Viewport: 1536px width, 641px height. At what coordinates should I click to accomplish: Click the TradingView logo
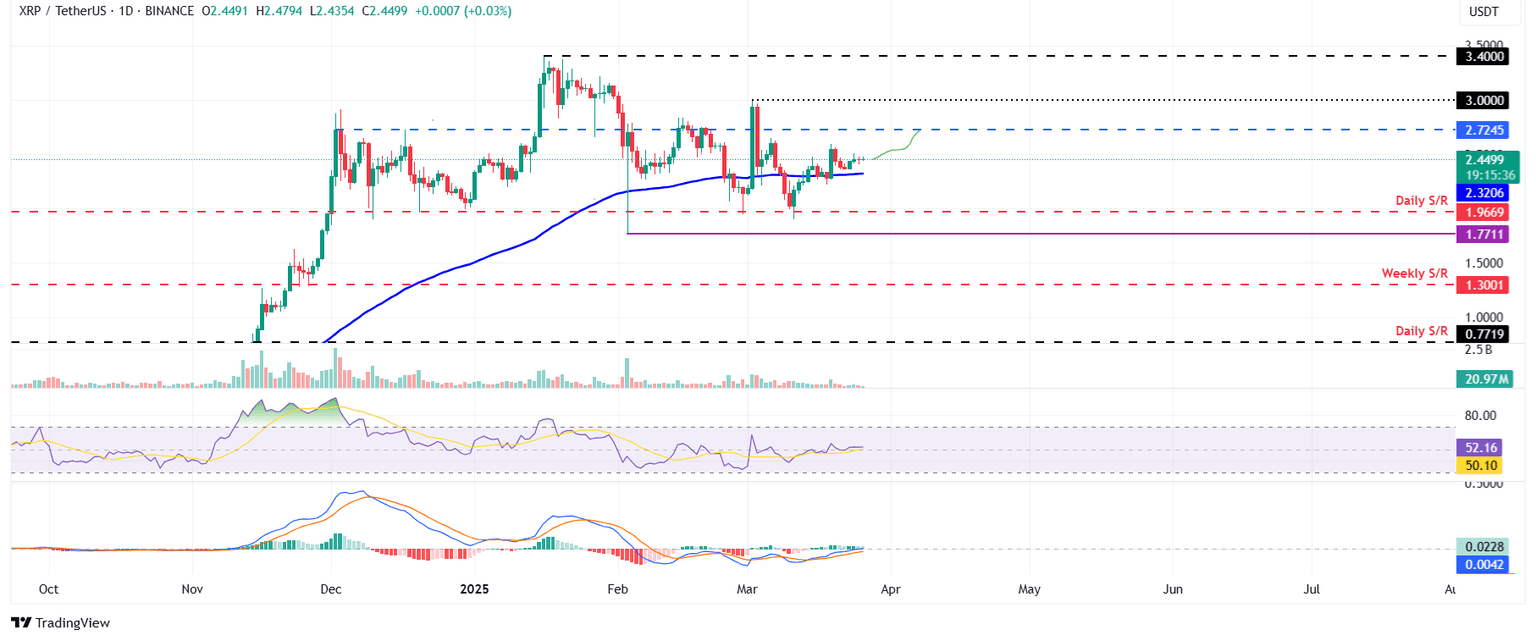pos(60,623)
